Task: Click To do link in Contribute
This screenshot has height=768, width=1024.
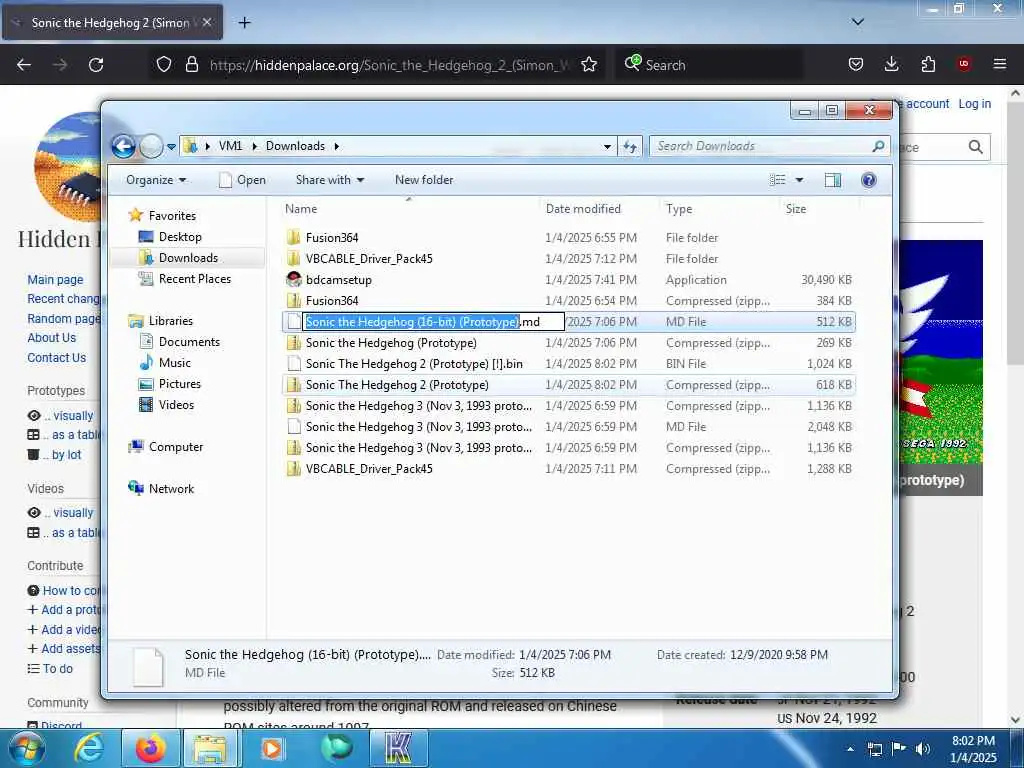Action: pyautogui.click(x=57, y=669)
